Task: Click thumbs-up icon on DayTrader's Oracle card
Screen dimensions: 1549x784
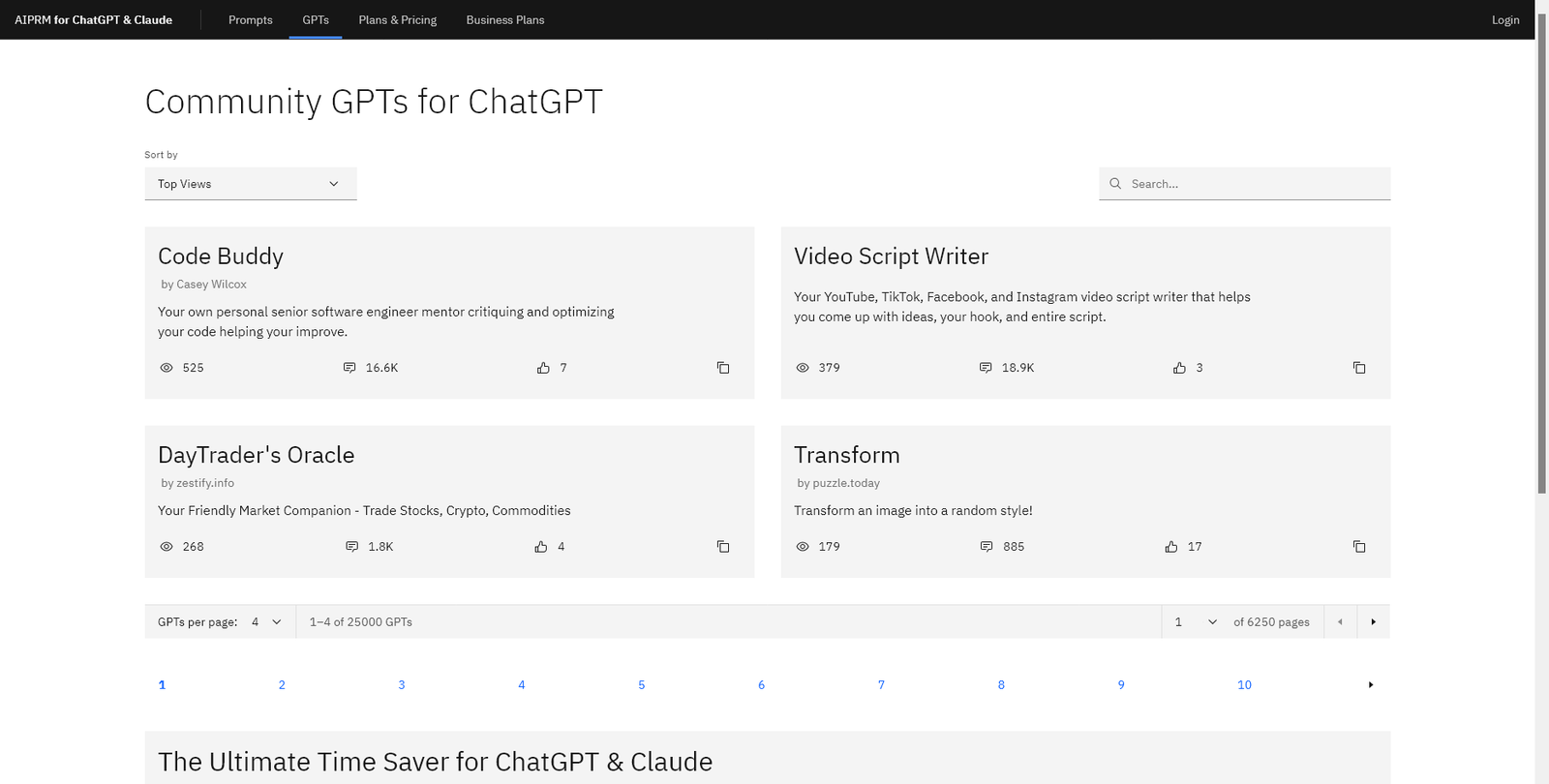Action: 541,547
